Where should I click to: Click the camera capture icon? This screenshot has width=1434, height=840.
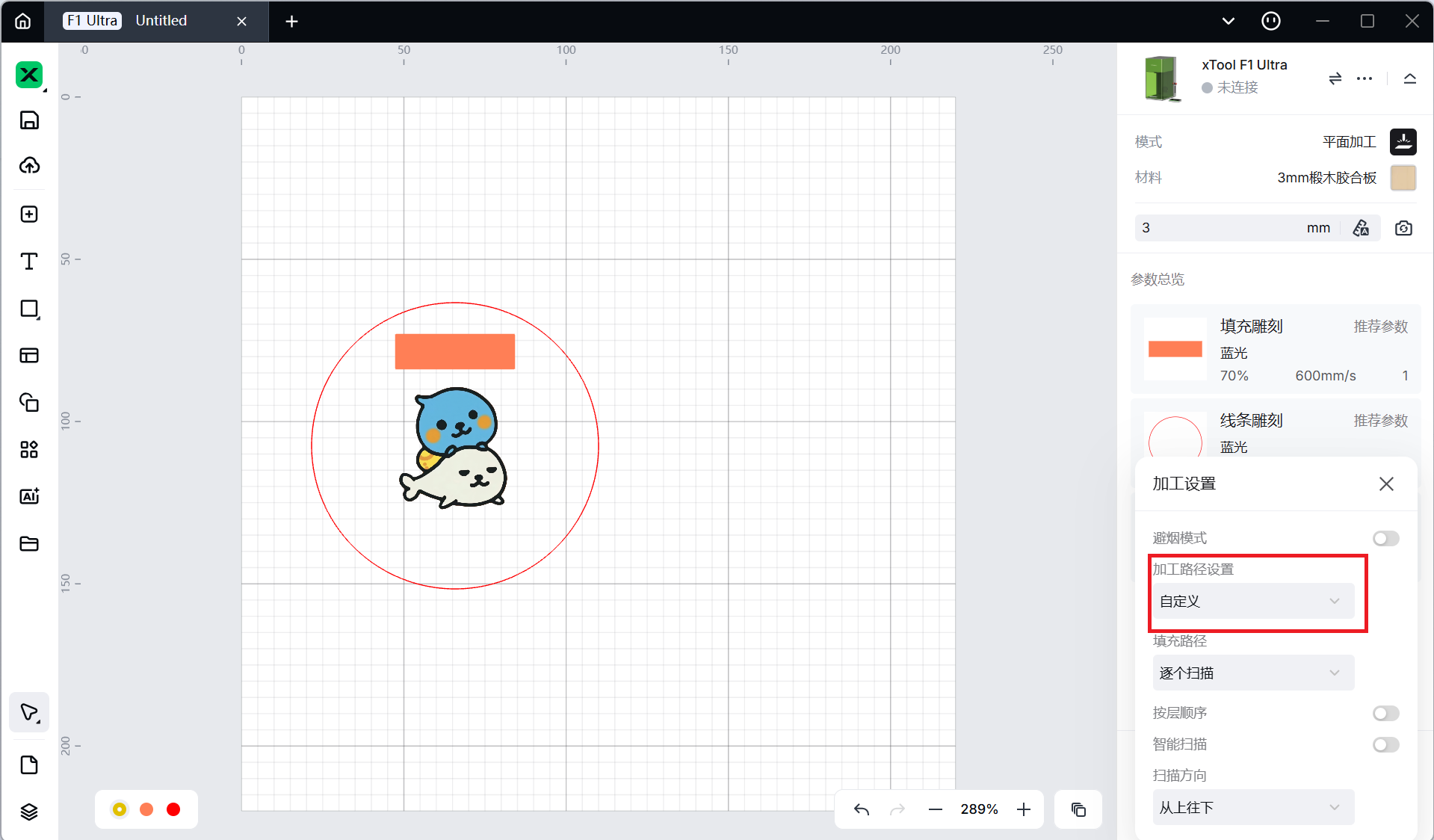1403,228
